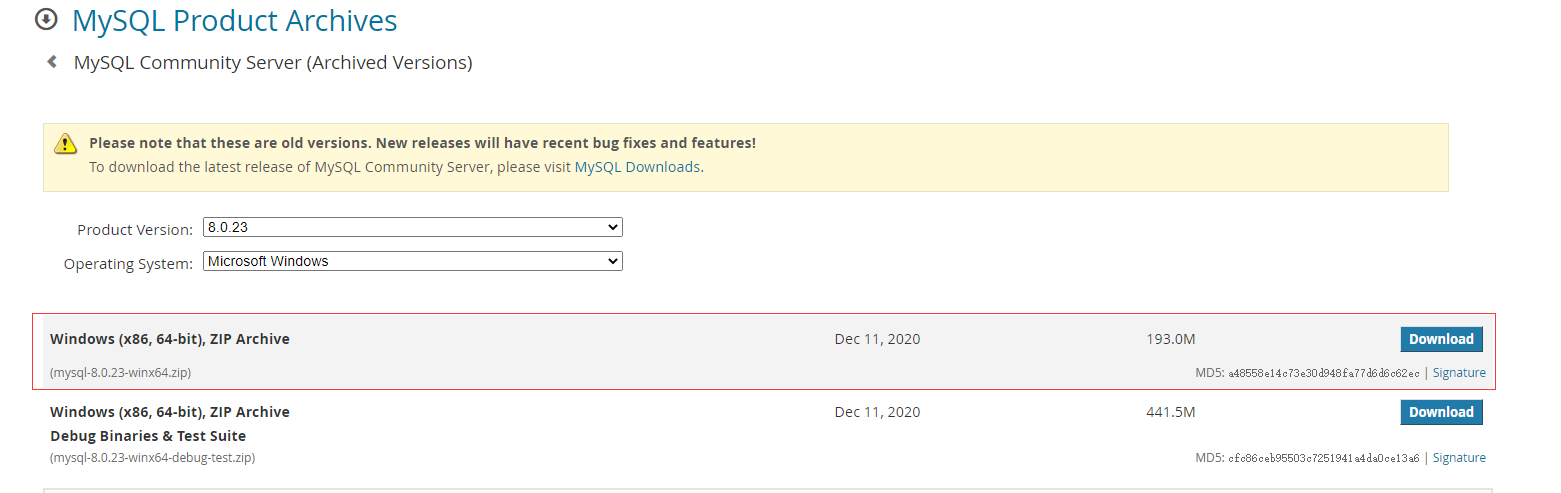
Task: Click the download circle icon beside MySQL Product Archives
Action: (46, 19)
